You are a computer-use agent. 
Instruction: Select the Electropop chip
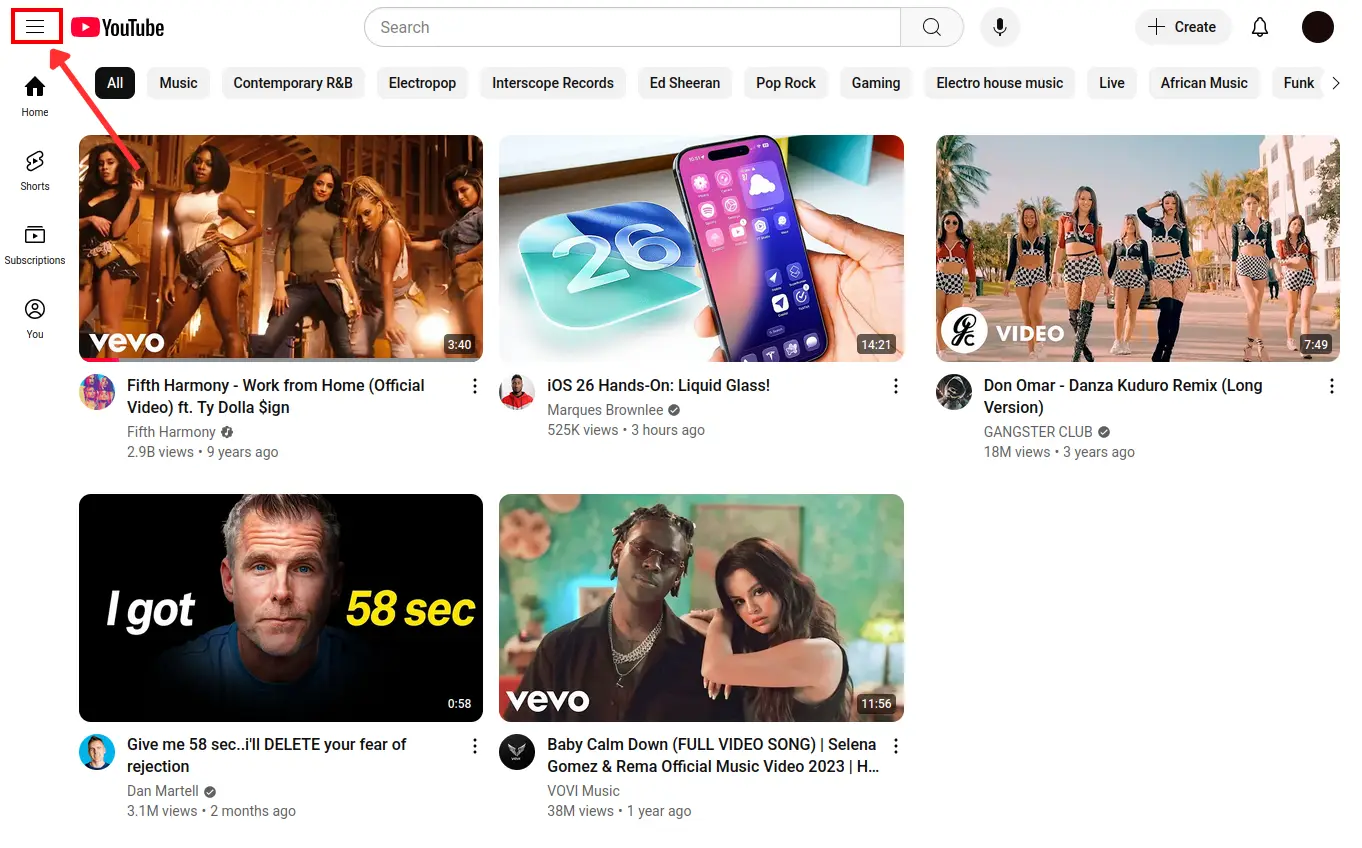pyautogui.click(x=422, y=83)
